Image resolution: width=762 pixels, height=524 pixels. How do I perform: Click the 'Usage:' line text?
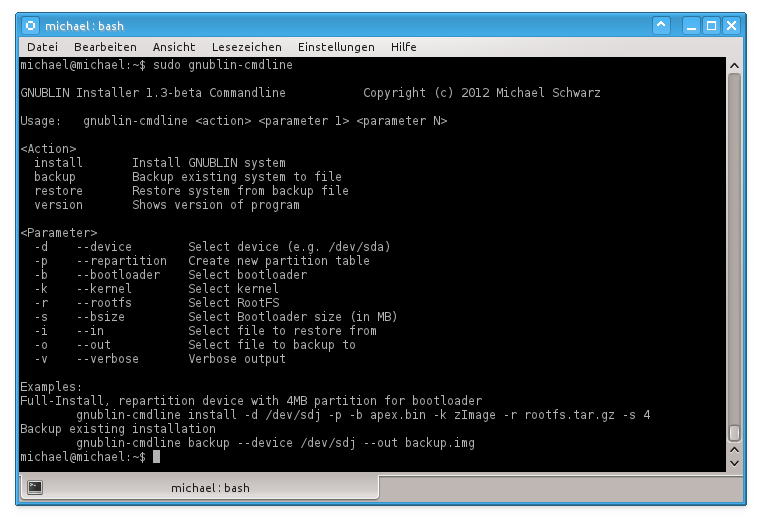(x=233, y=121)
